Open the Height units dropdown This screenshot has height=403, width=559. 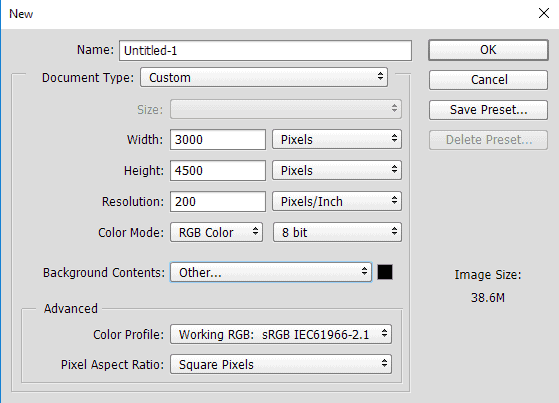point(337,170)
